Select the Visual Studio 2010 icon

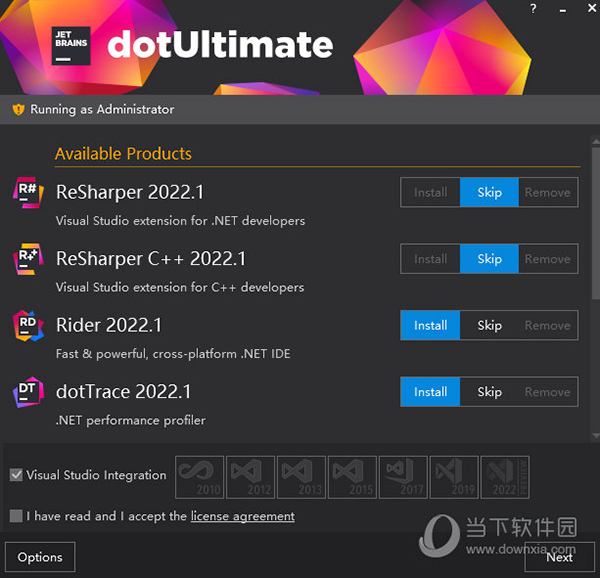[x=199, y=476]
